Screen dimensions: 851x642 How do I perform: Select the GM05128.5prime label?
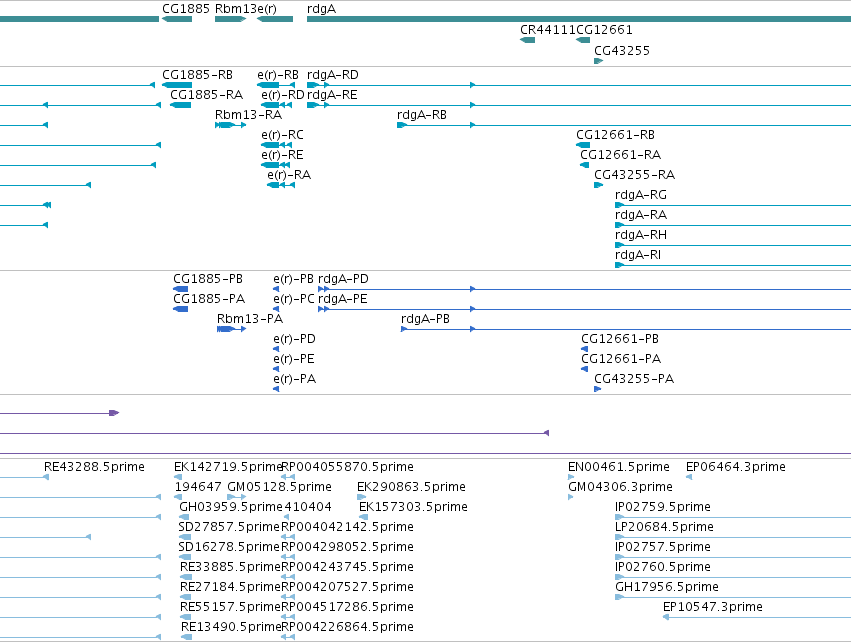click(x=280, y=487)
